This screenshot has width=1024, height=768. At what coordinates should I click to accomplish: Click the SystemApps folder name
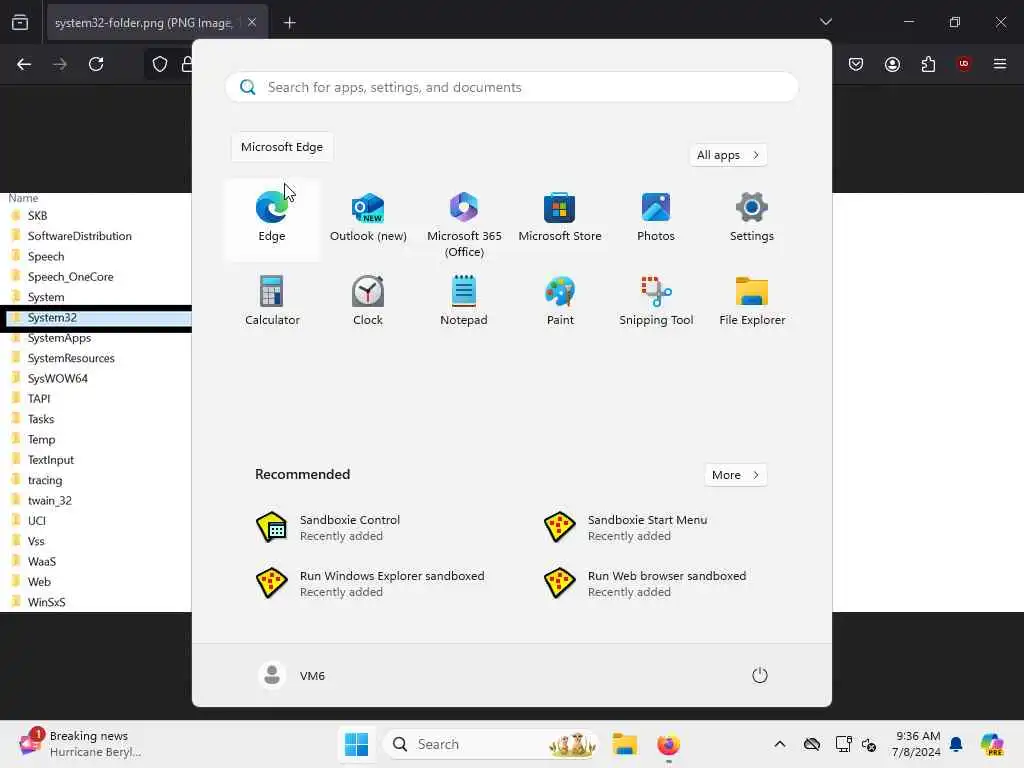[59, 338]
